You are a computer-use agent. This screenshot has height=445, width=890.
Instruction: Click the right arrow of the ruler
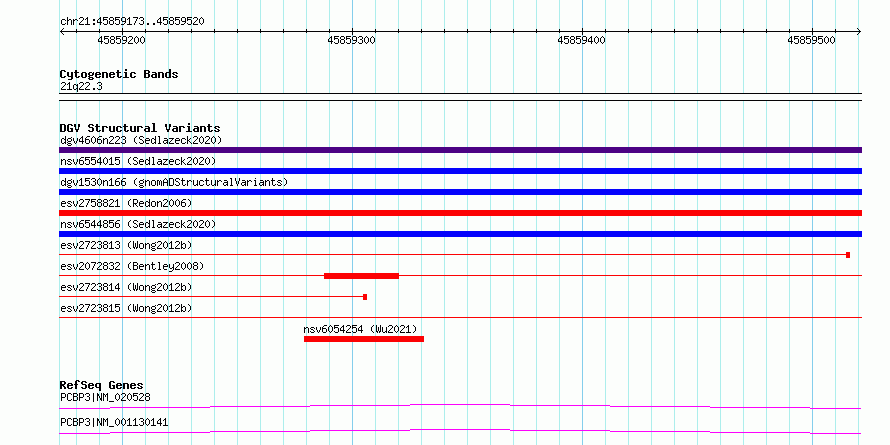click(x=859, y=31)
